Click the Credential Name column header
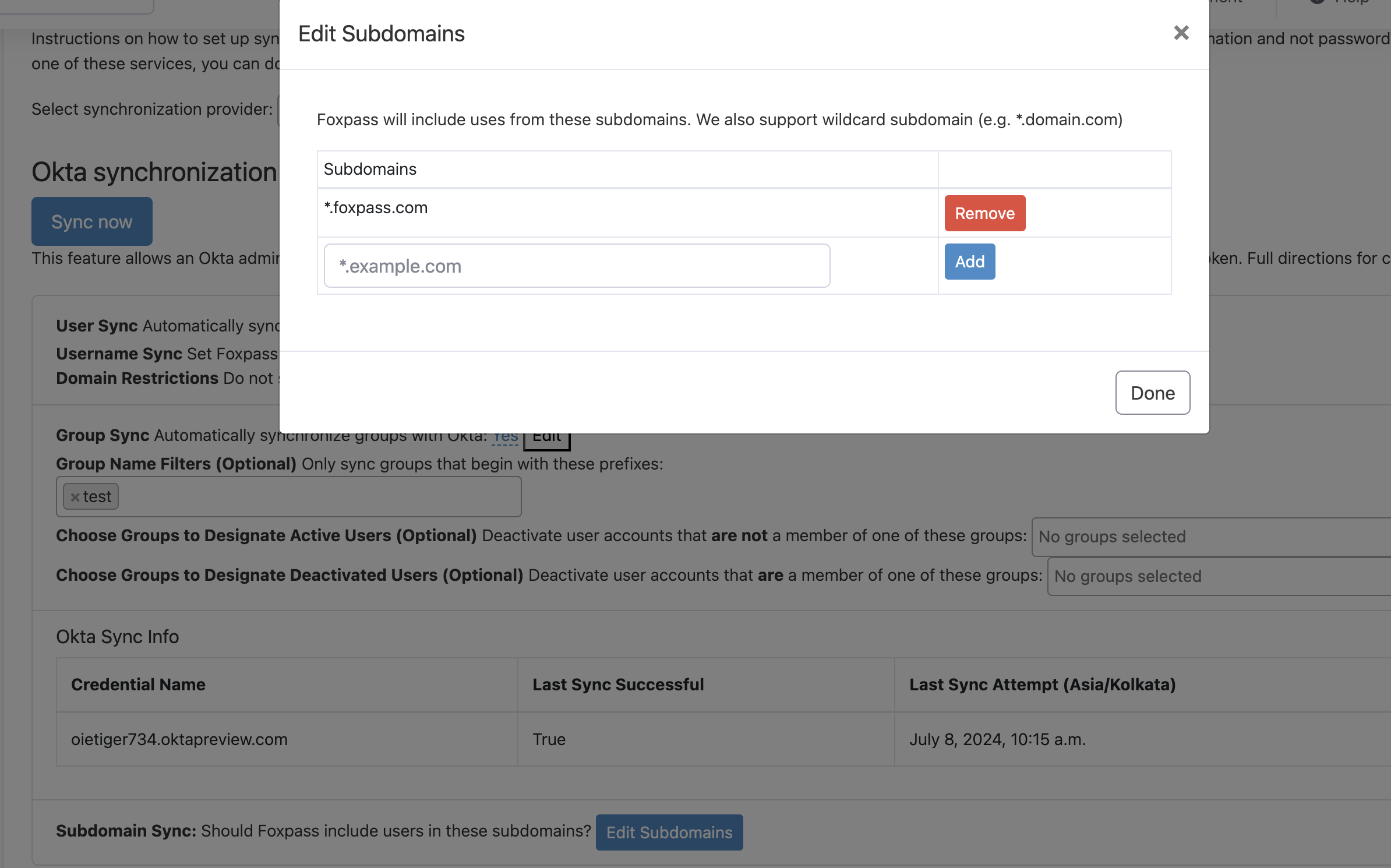Image resolution: width=1391 pixels, height=868 pixels. (287, 684)
